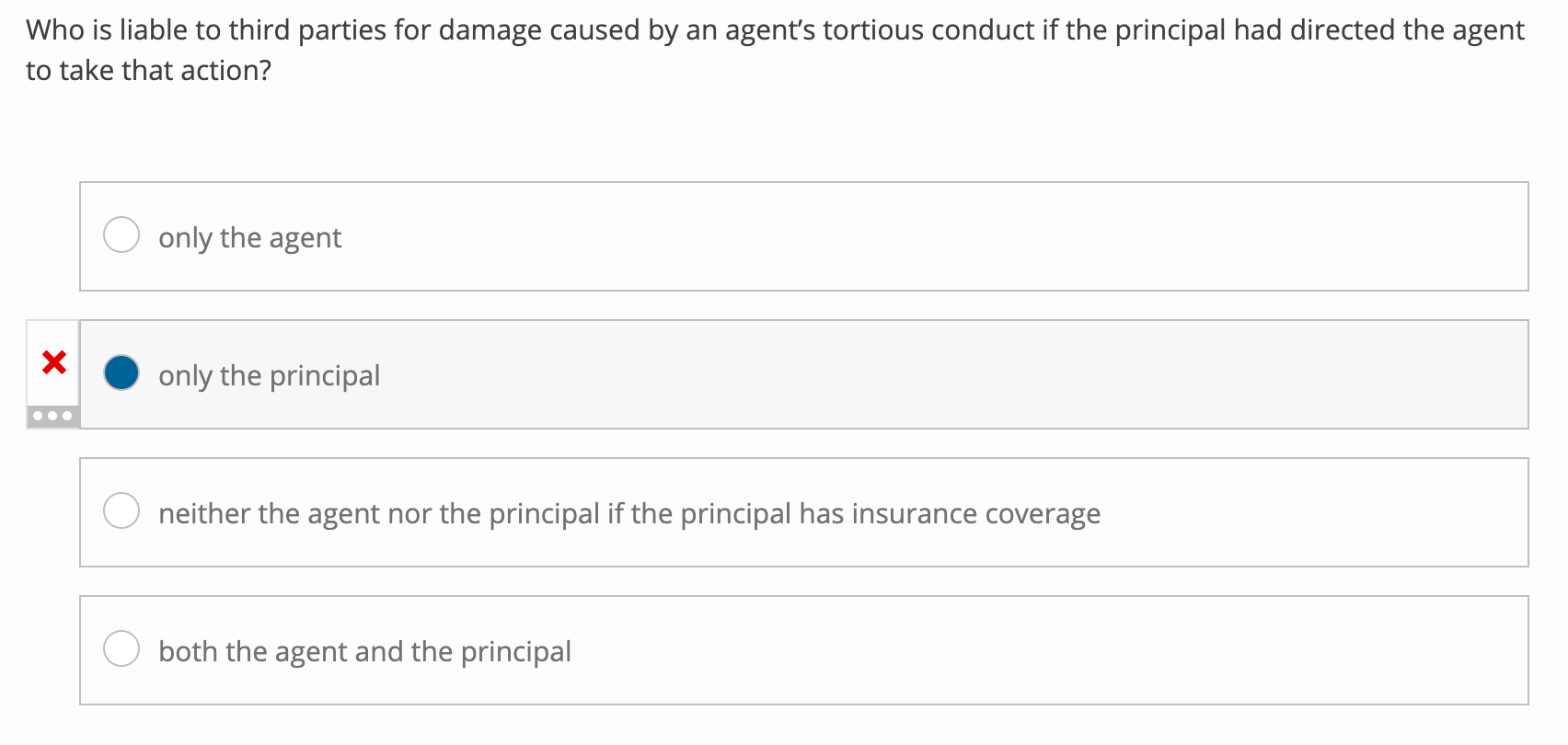Expand feedback details via the three-dot control
The width and height of the screenshot is (1568, 745).
point(52,416)
